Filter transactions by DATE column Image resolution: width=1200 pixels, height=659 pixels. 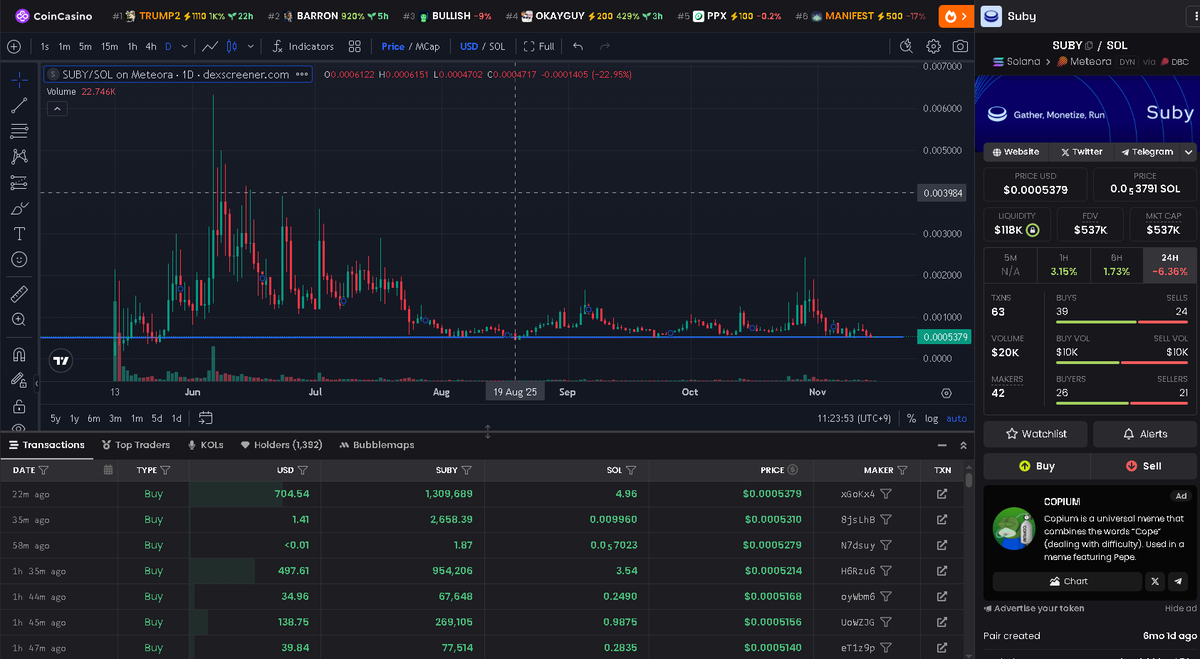click(44, 470)
